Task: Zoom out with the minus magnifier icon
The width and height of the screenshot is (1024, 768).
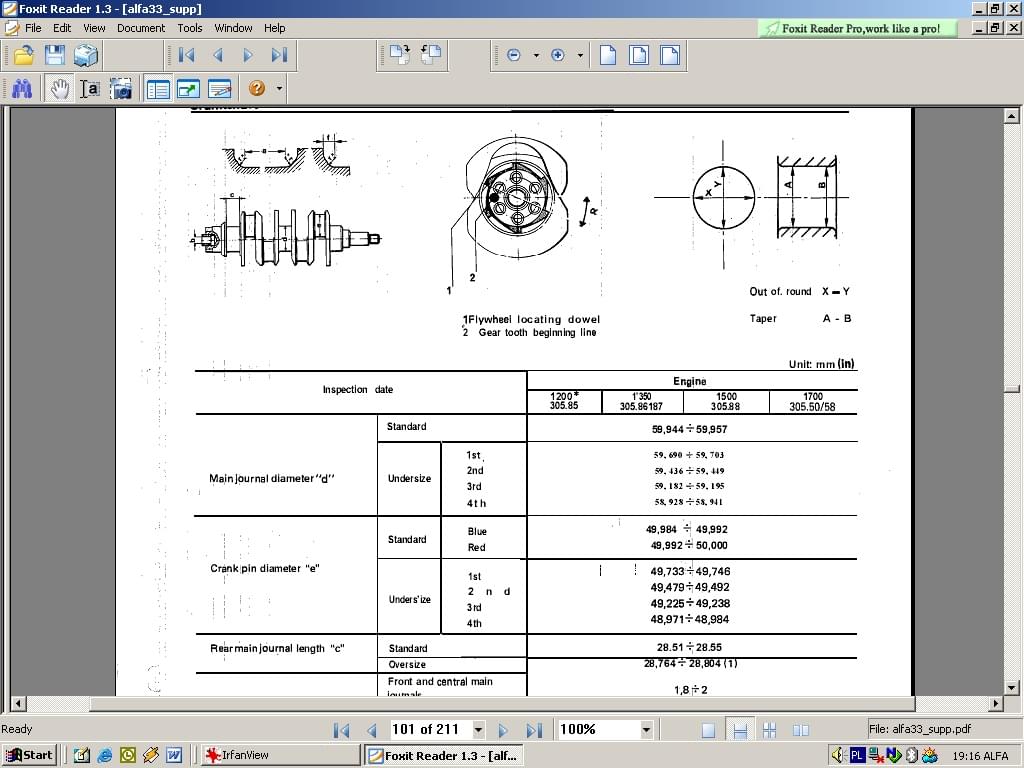Action: tap(514, 55)
